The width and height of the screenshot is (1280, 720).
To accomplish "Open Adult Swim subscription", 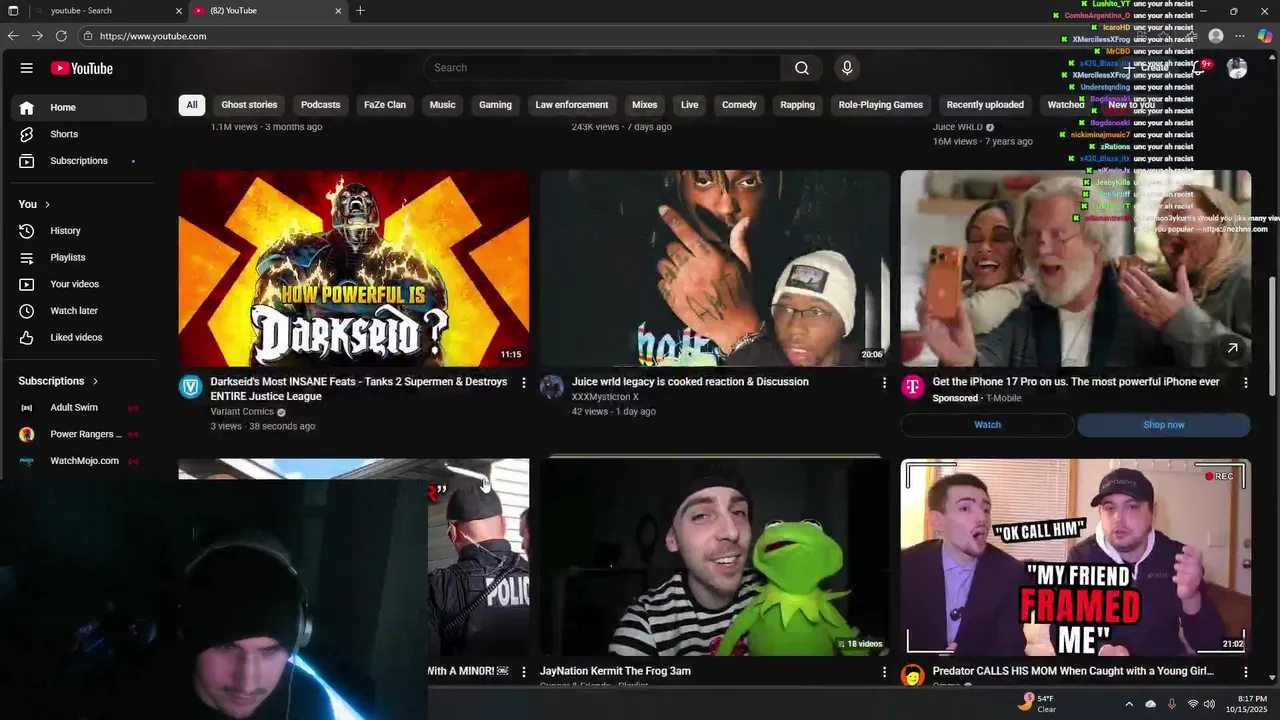I will (79, 408).
